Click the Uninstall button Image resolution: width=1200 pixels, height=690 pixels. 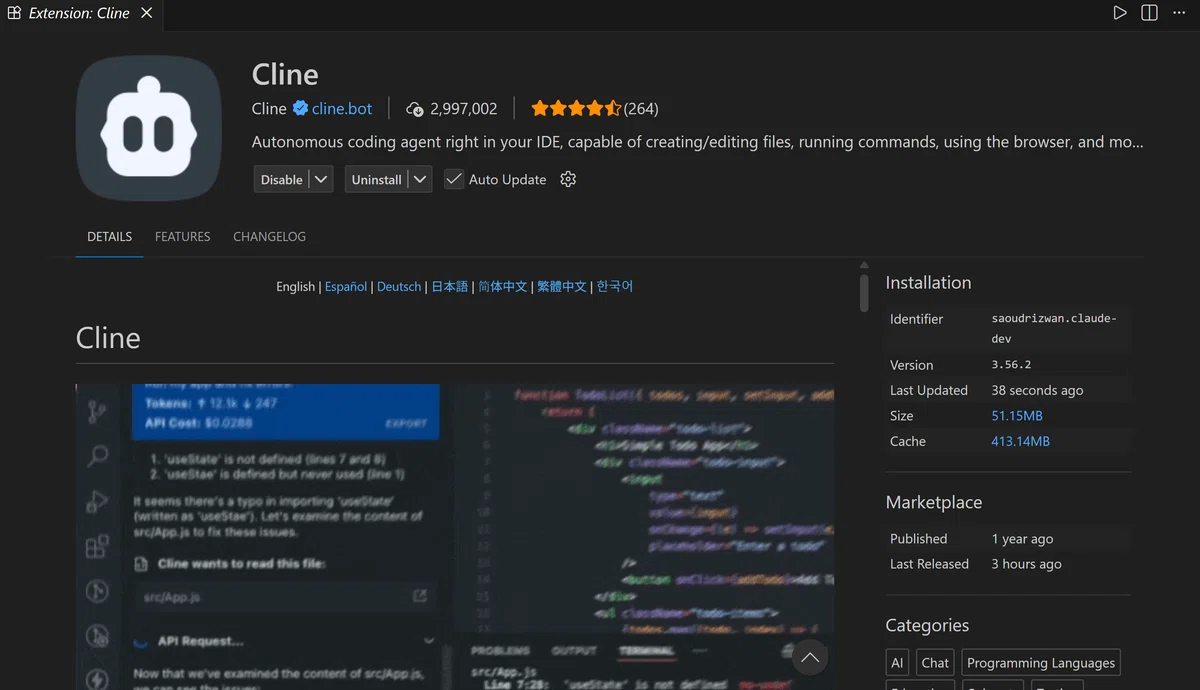(x=376, y=179)
